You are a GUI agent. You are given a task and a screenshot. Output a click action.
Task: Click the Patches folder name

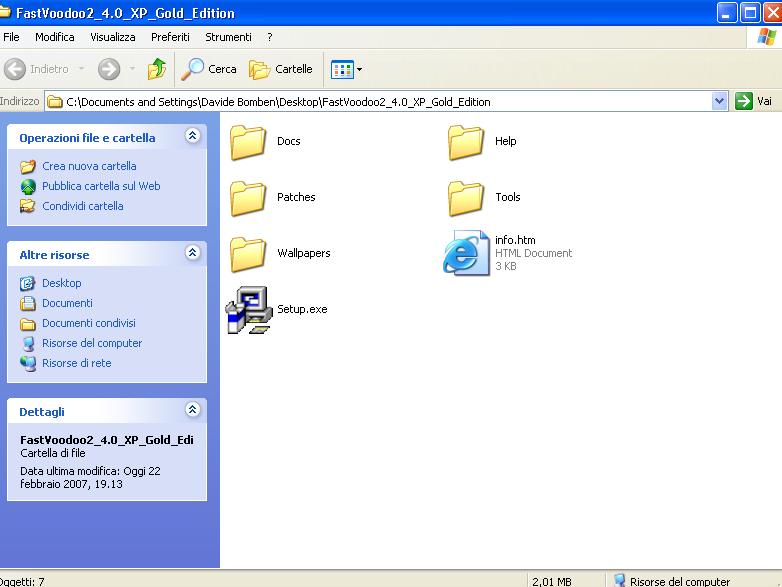(x=296, y=197)
